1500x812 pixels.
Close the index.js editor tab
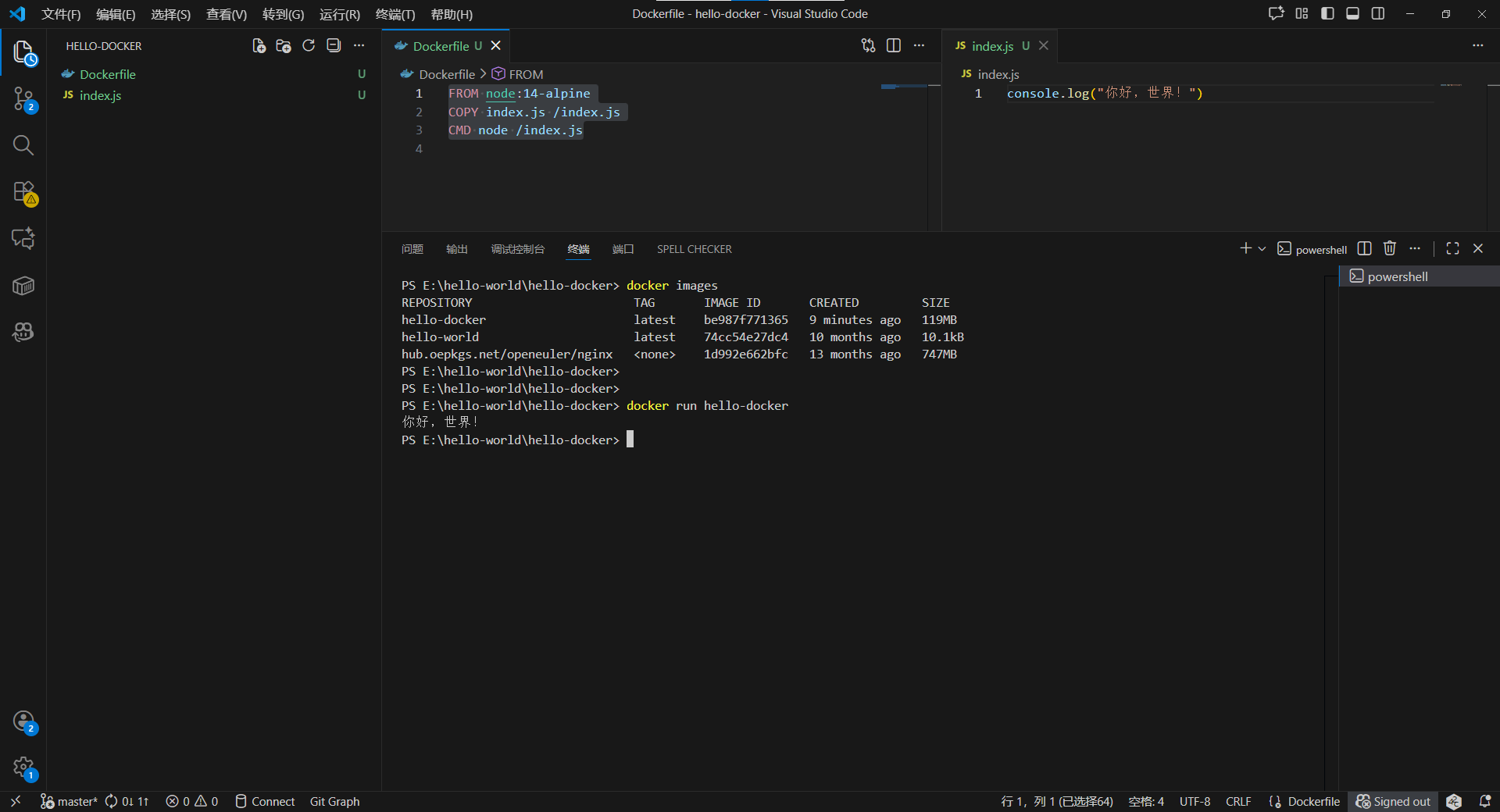click(x=1043, y=46)
